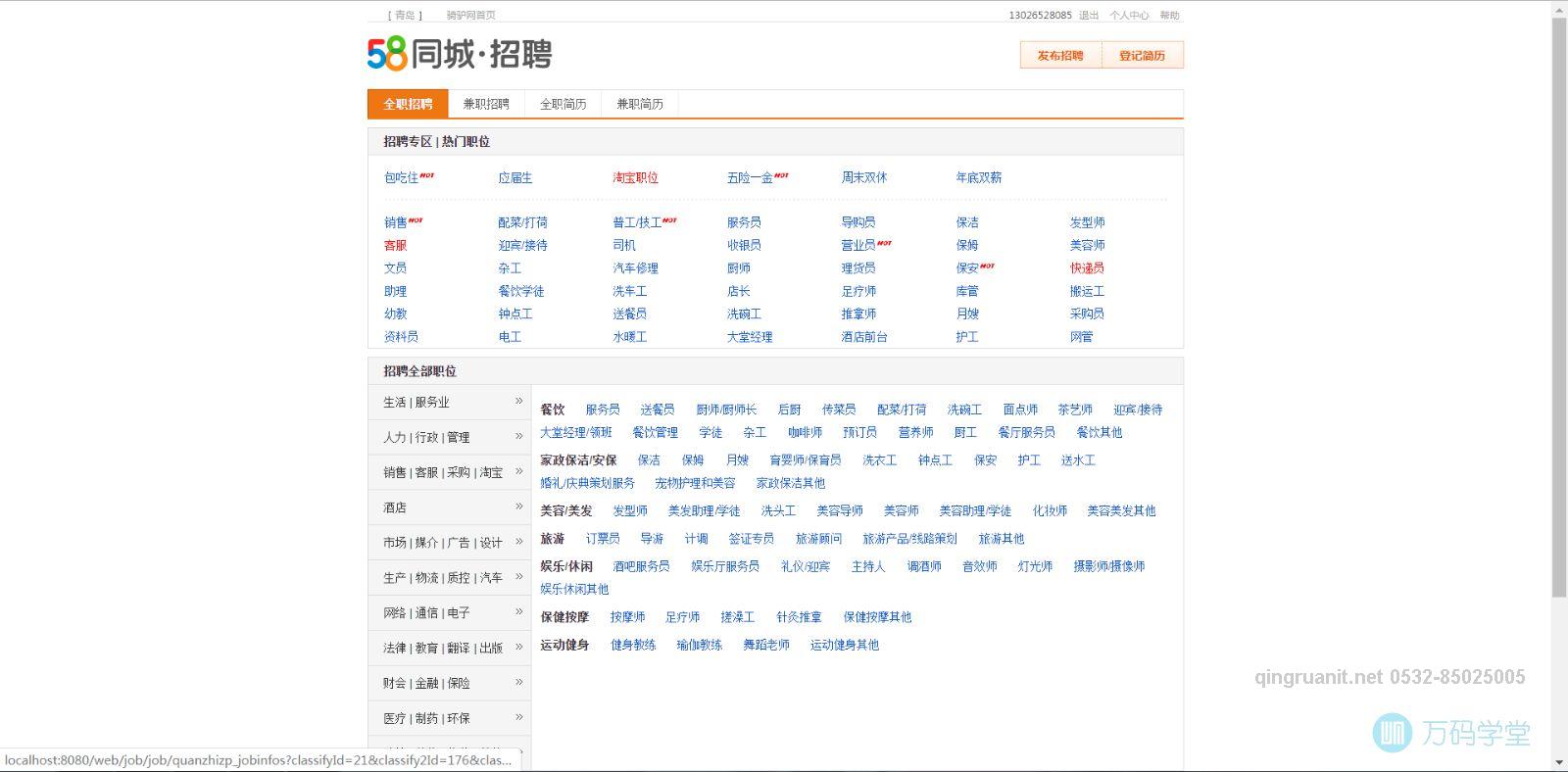
Task: Open 签证专员 under 旅游
Action: point(751,539)
